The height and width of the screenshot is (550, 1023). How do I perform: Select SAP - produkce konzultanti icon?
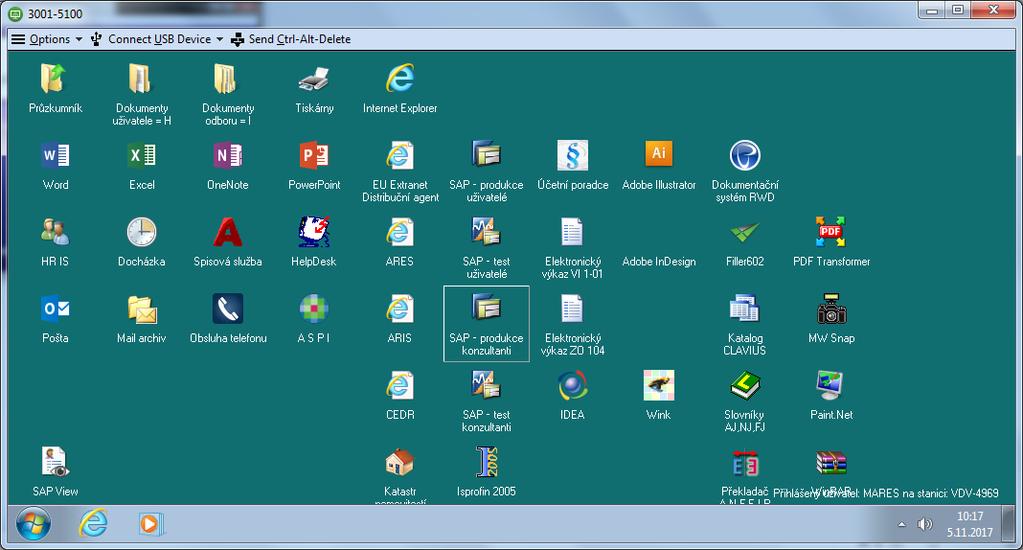coord(486,307)
